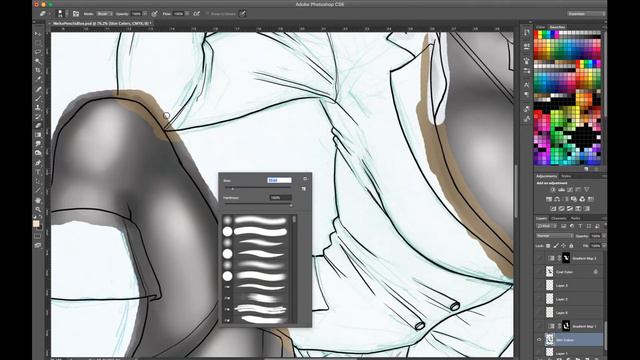
Task: Hide the Skin Colors layer
Action: [x=539, y=340]
